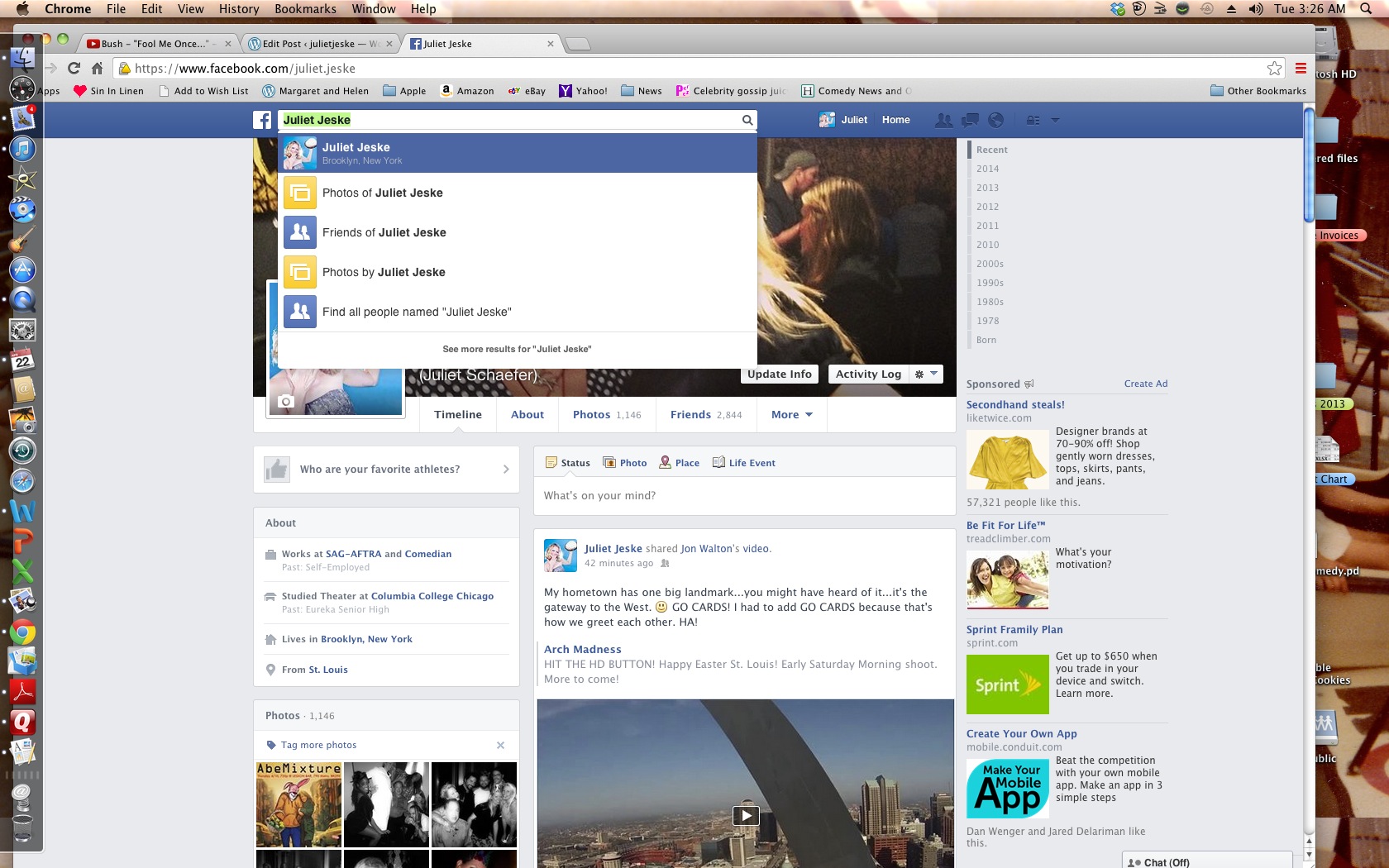Click the search magnifier icon
The width and height of the screenshot is (1389, 868).
click(x=747, y=120)
